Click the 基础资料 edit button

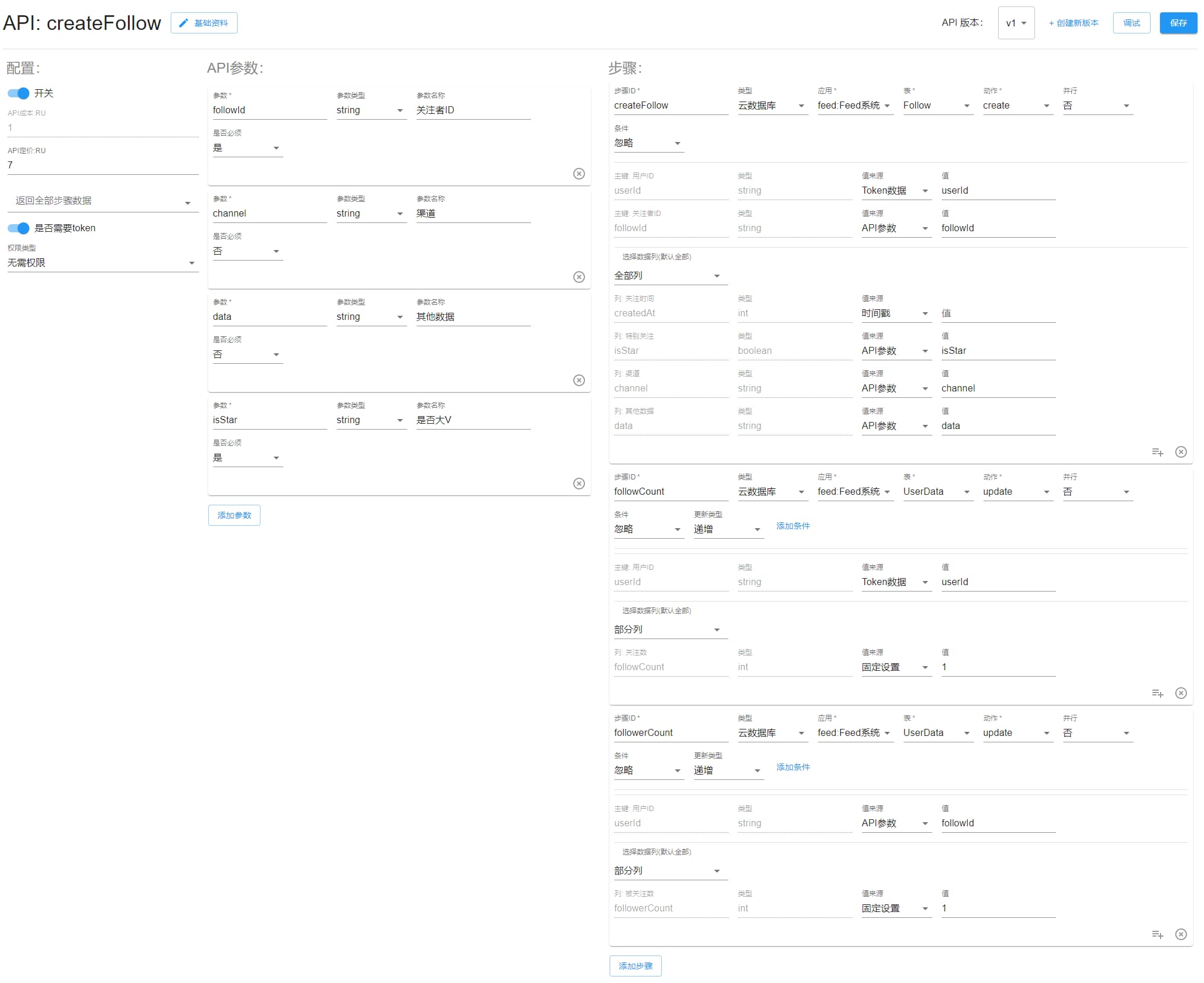204,23
